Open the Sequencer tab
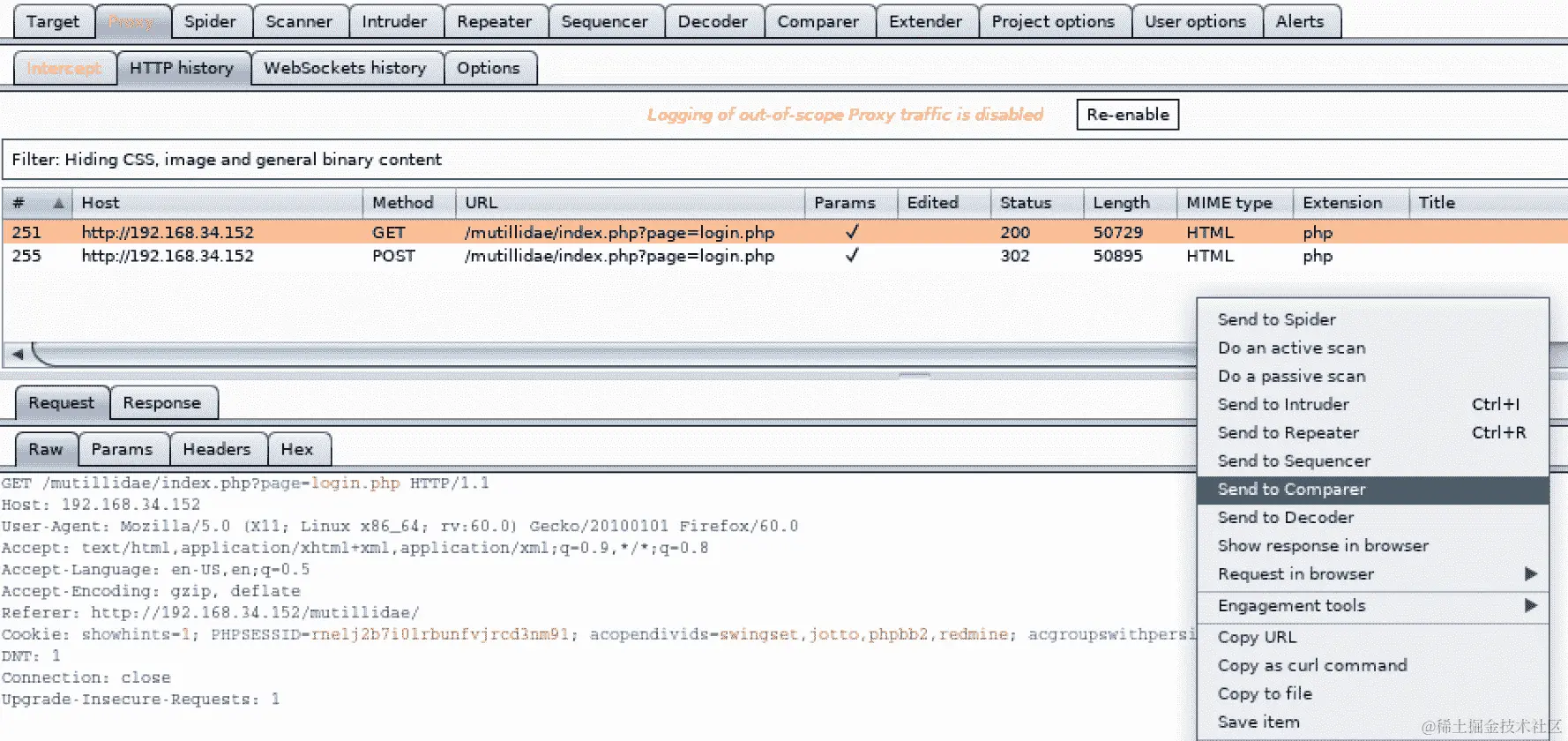 coord(604,21)
